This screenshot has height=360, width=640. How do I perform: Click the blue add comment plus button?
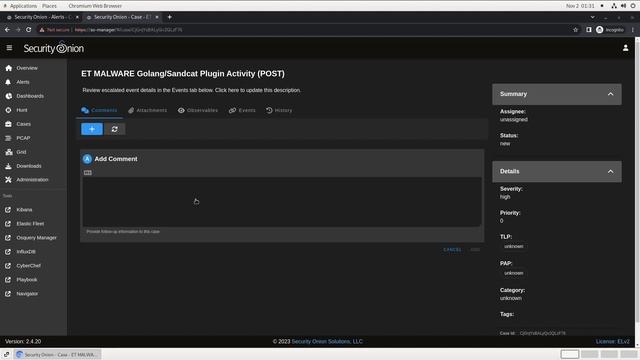click(x=92, y=129)
